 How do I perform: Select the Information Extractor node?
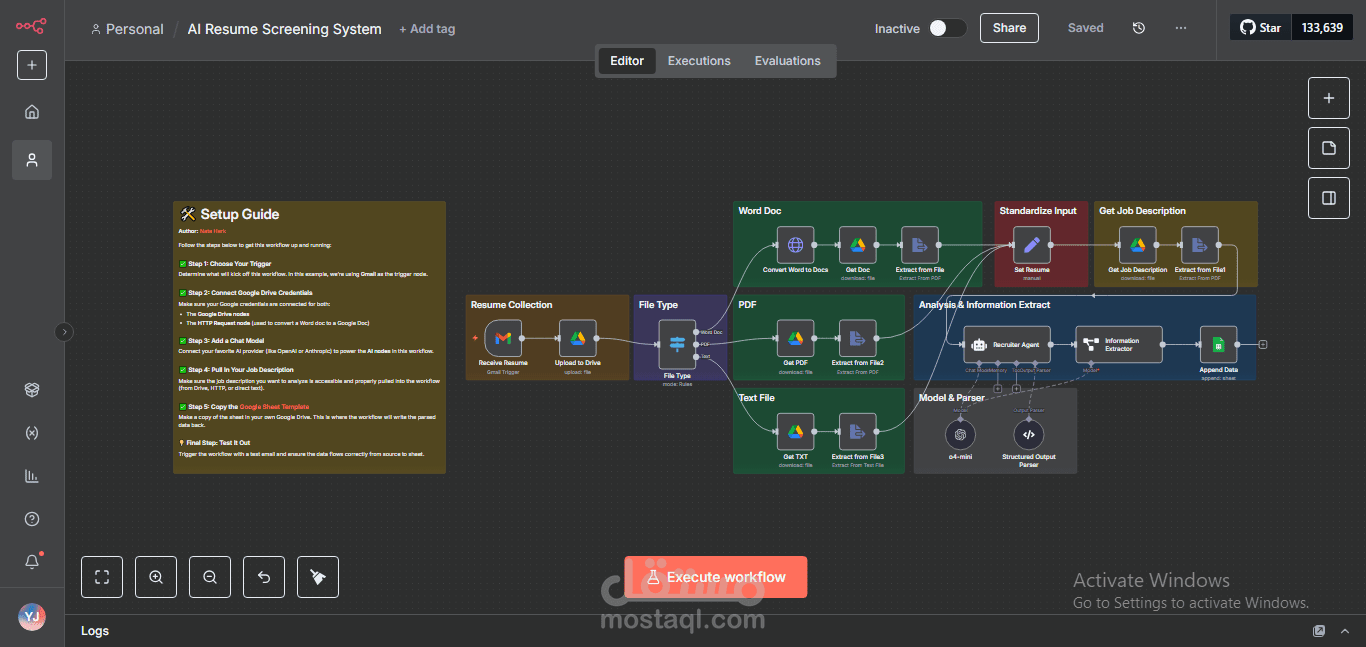pyautogui.click(x=1119, y=344)
